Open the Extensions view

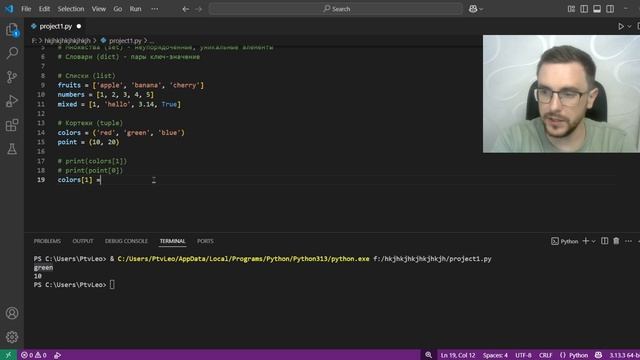[x=12, y=125]
